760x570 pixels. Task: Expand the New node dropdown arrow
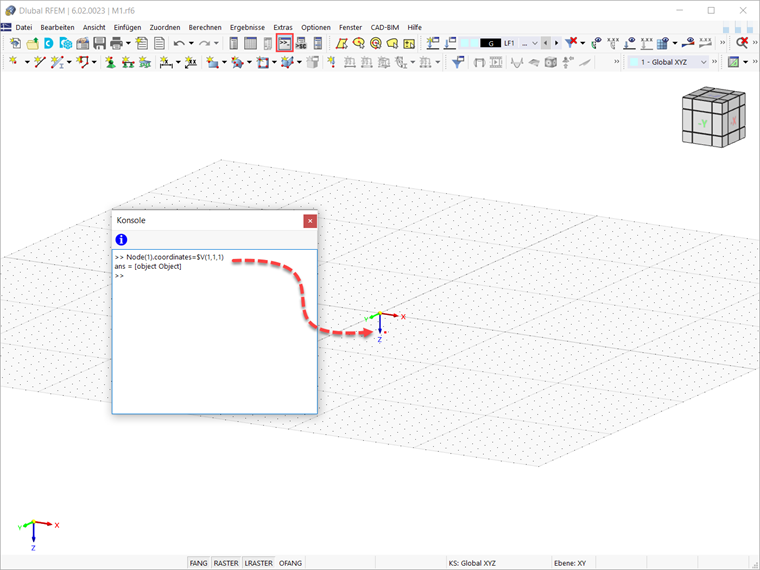point(27,62)
